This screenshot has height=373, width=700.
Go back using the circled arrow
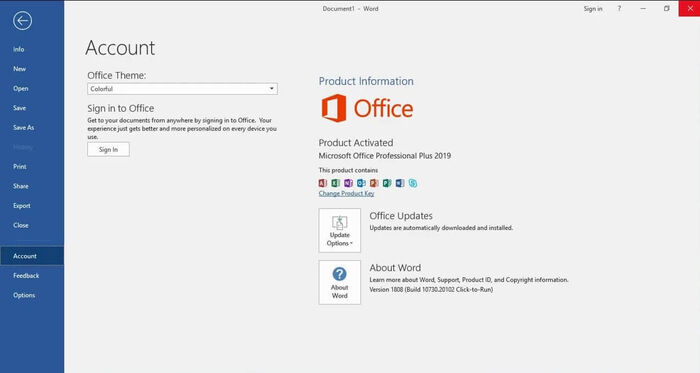22,21
